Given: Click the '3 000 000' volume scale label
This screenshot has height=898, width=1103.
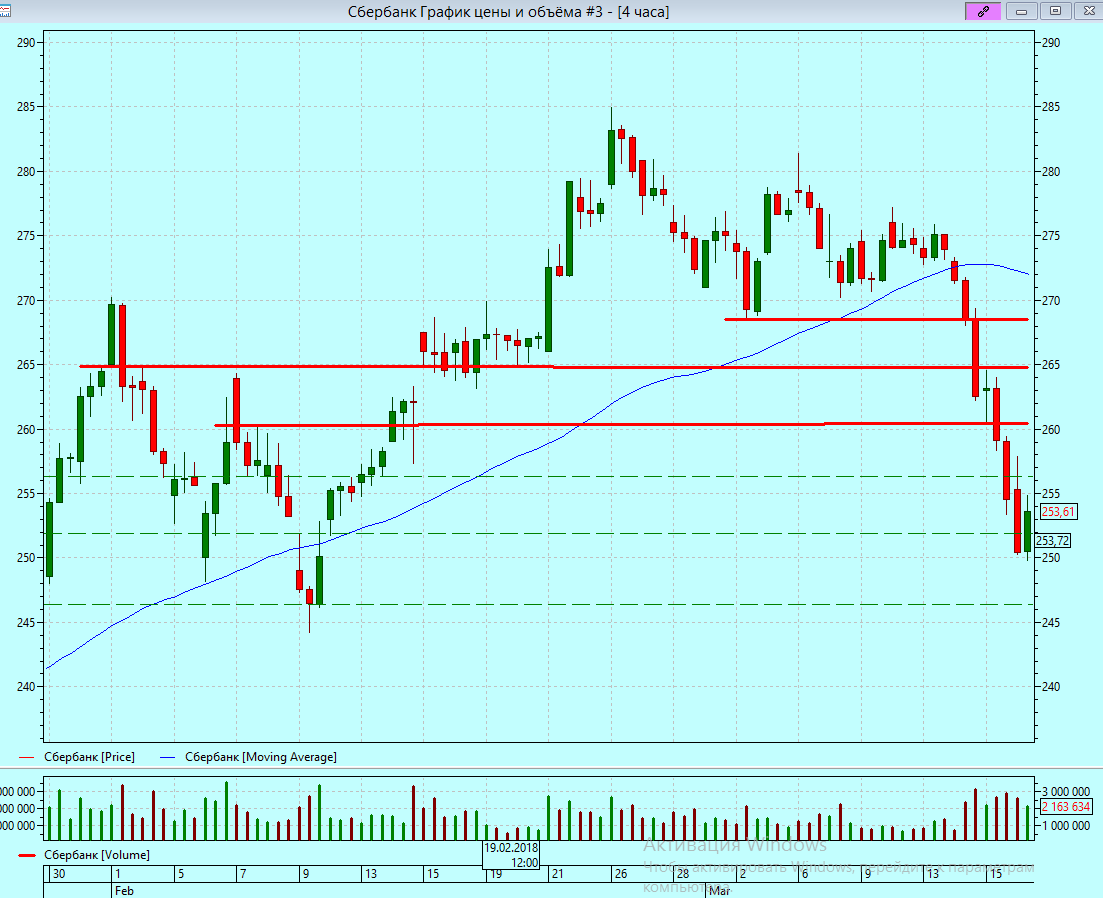Looking at the screenshot, I should [1066, 792].
